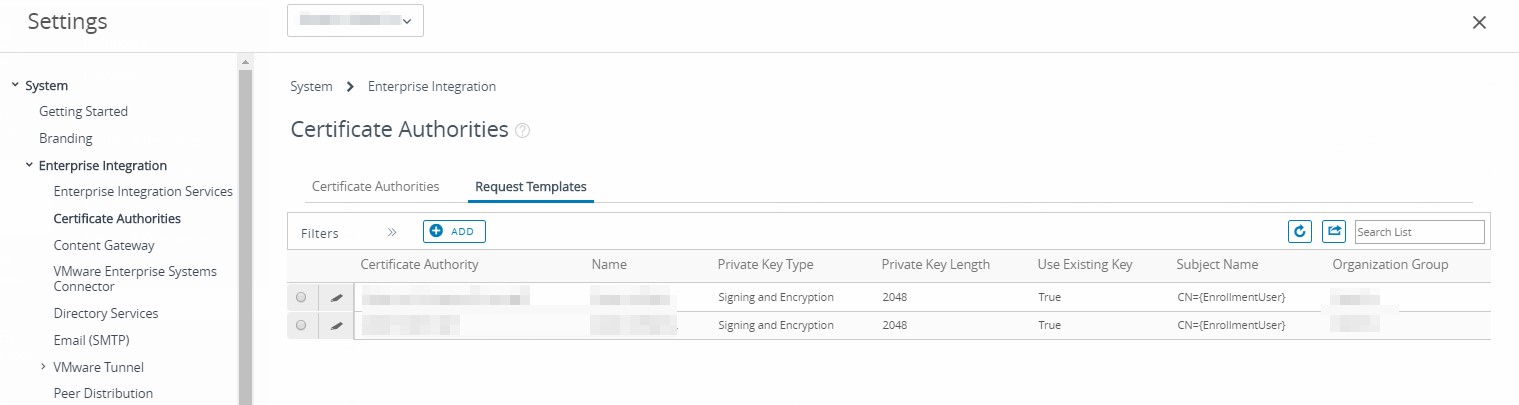Click the refresh list icon
1519x405 pixels.
point(1299,232)
